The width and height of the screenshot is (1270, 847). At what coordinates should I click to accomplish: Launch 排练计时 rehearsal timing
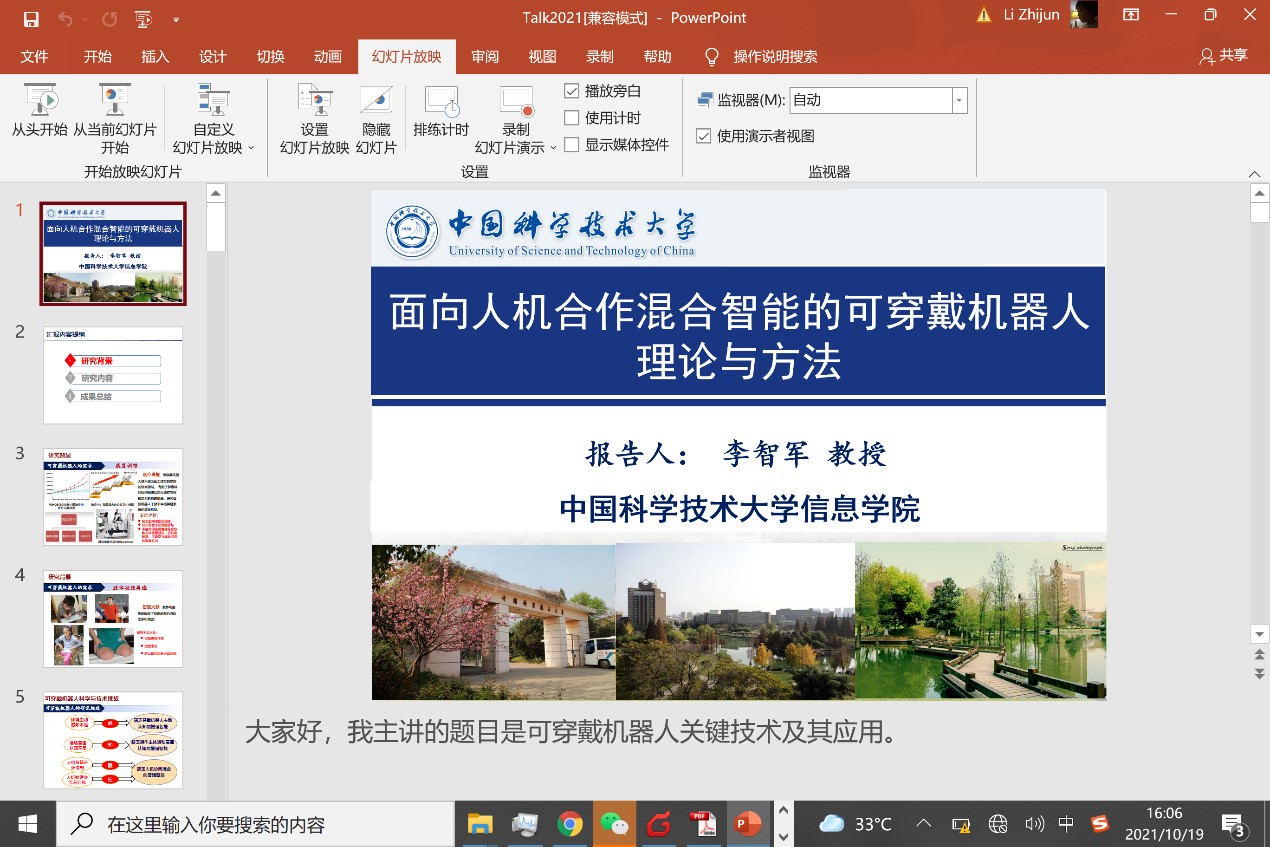tap(441, 102)
